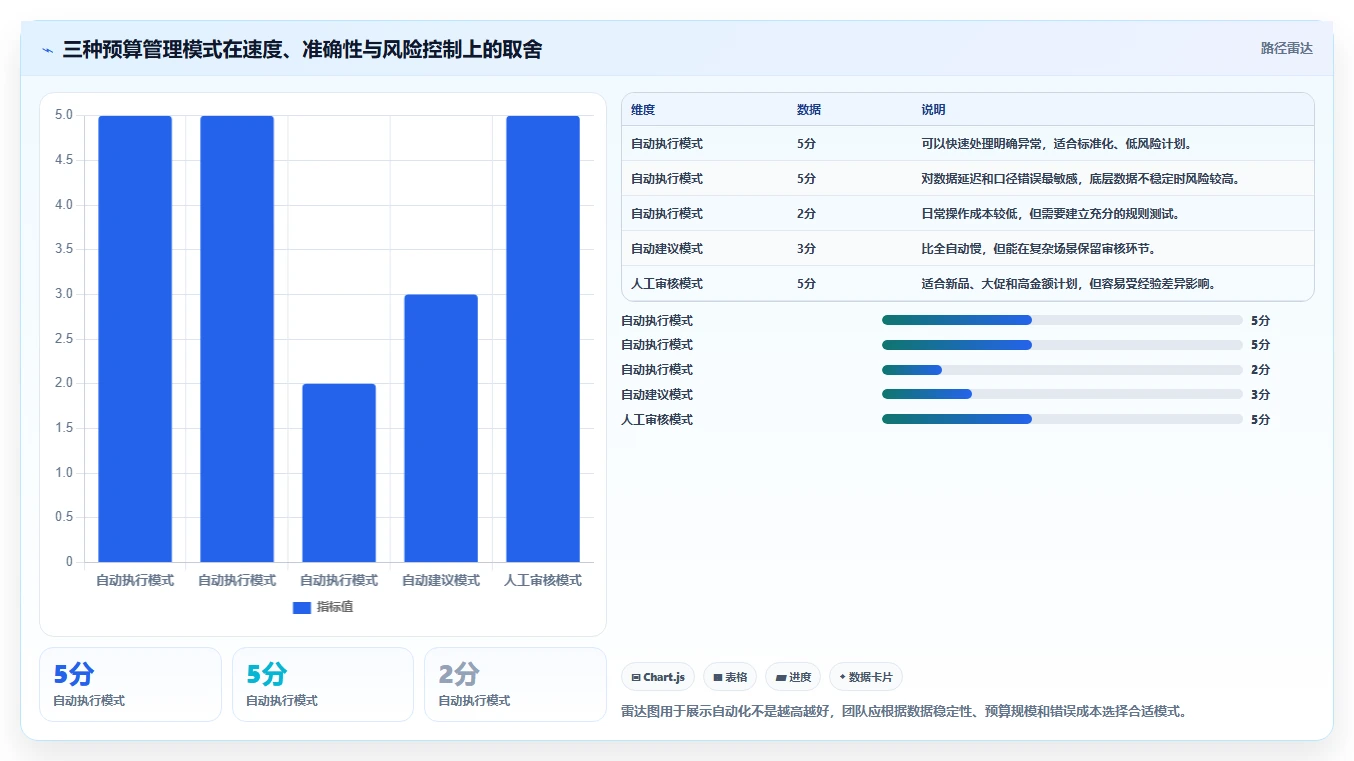Open the dark blue 5分 data card
The height and width of the screenshot is (761, 1354).
[130, 684]
